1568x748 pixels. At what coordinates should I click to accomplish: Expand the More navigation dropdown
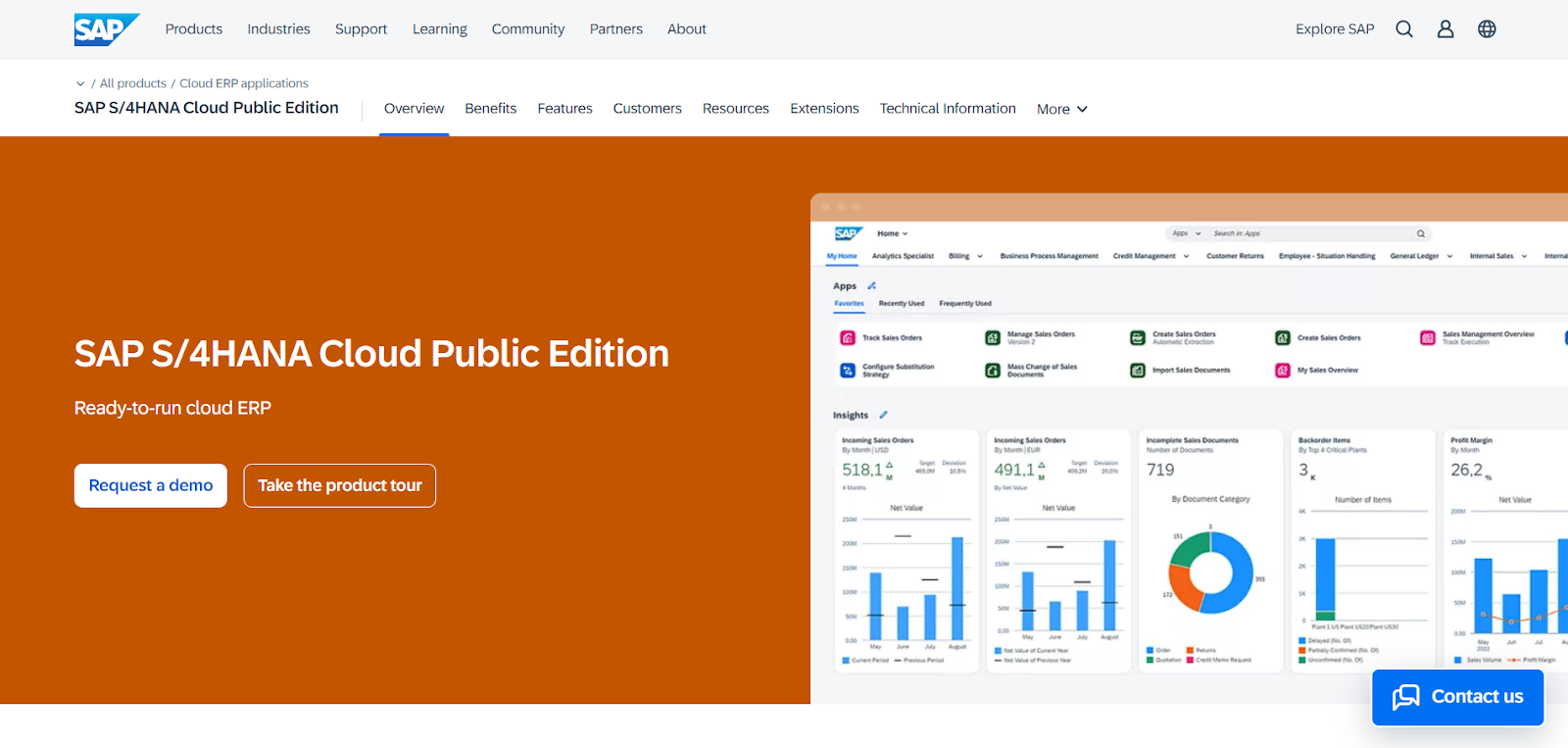tap(1062, 109)
